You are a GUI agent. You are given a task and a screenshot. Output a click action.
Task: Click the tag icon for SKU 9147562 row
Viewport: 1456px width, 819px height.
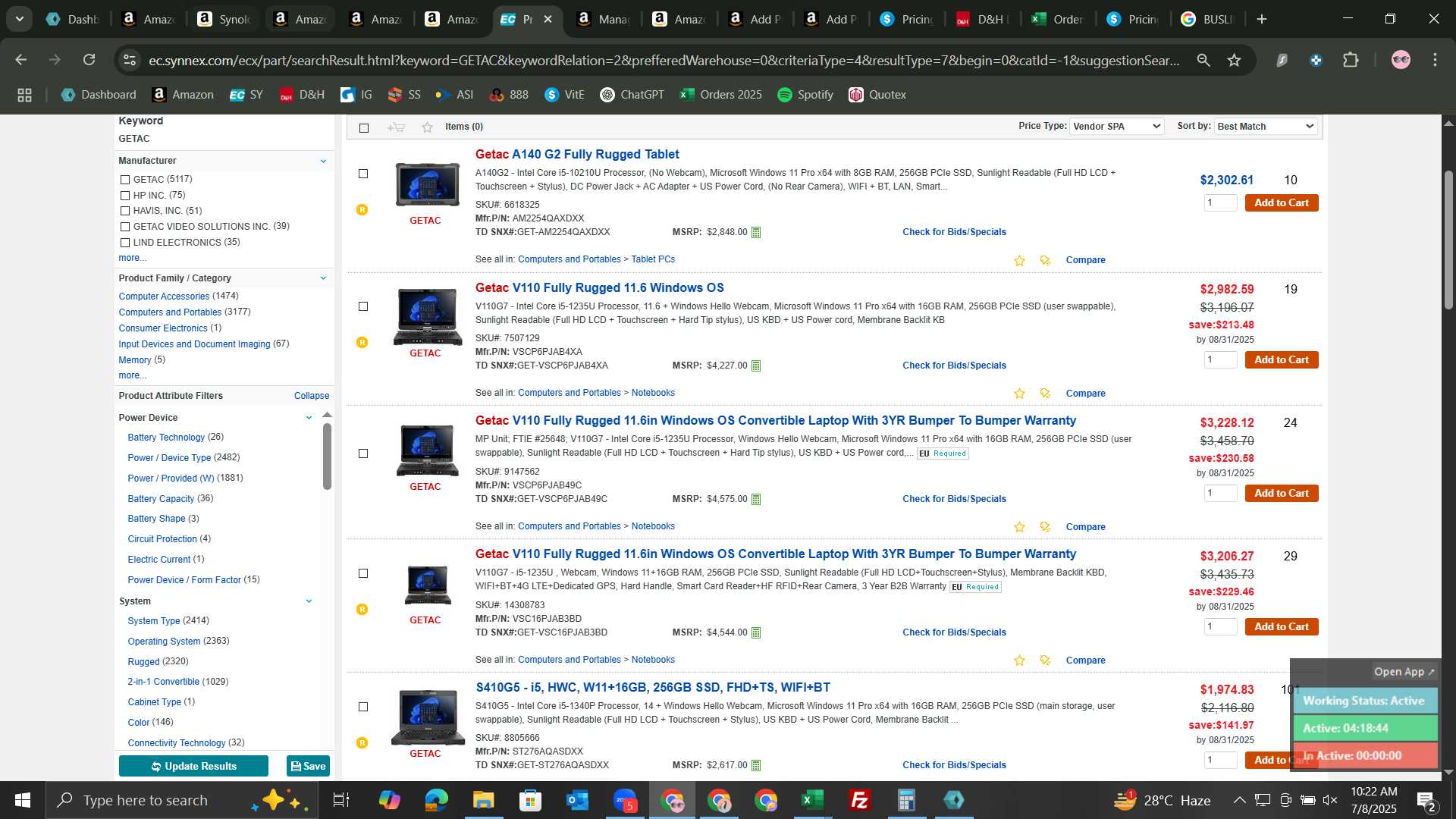(1045, 527)
